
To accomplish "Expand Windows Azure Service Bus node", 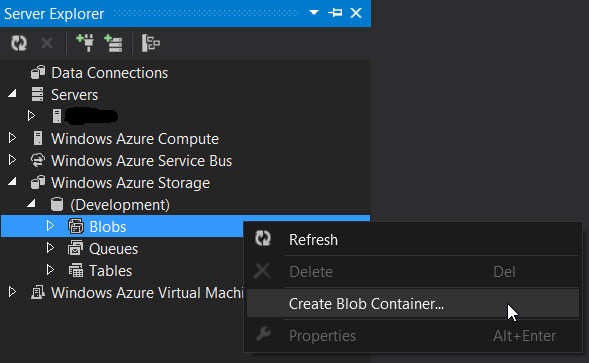I will pos(12,160).
